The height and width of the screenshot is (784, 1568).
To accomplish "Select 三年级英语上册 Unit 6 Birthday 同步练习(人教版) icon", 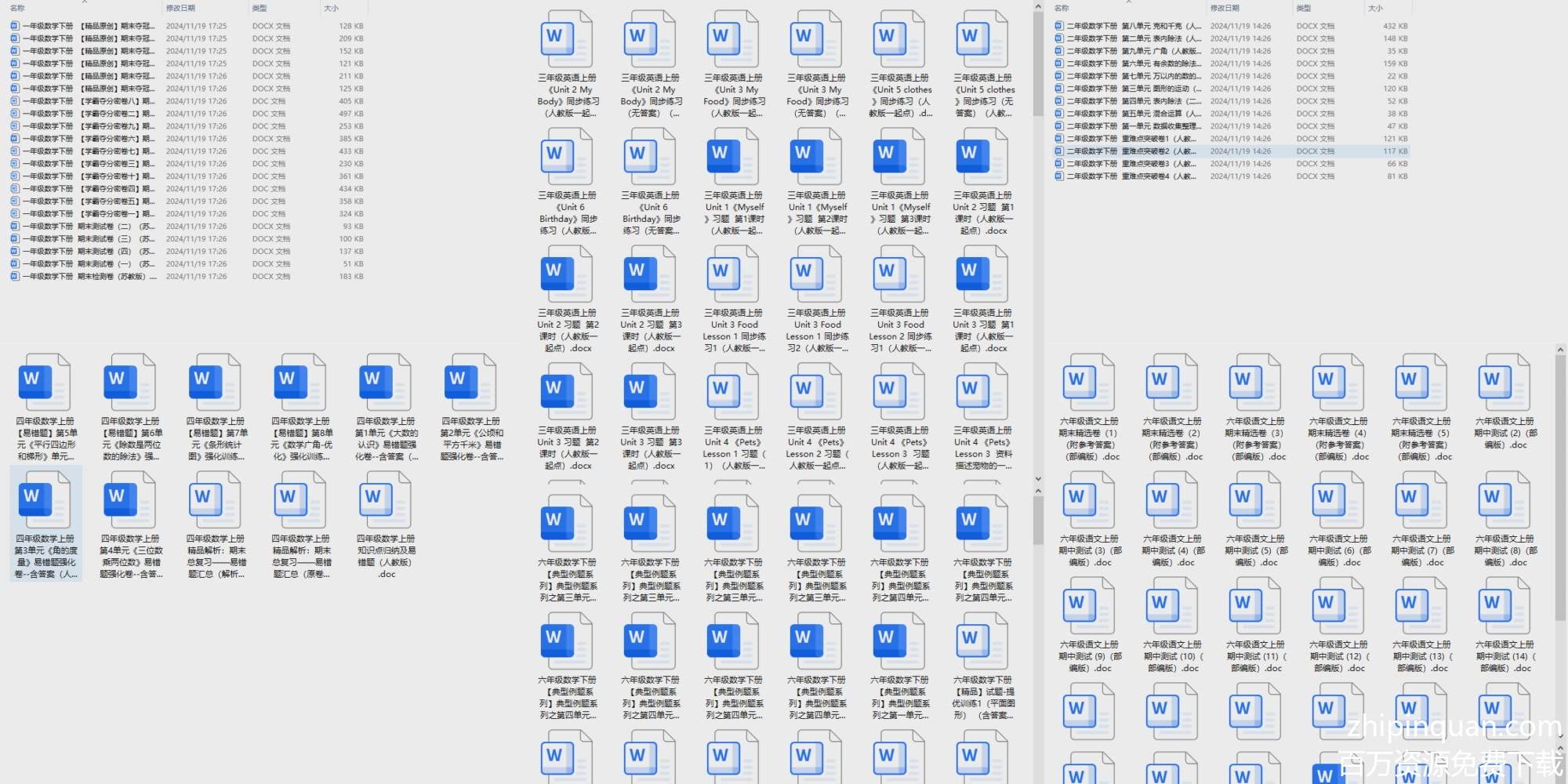I will coord(567,156).
